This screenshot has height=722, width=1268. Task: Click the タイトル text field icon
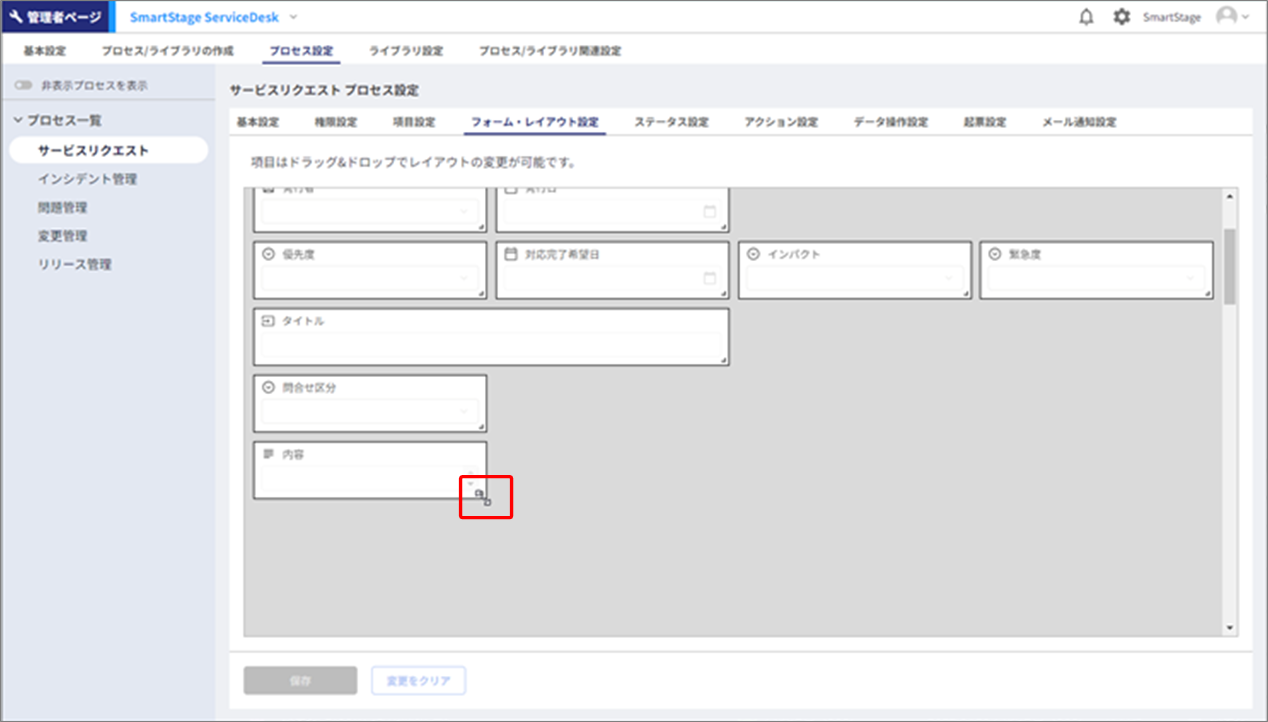tap(268, 322)
